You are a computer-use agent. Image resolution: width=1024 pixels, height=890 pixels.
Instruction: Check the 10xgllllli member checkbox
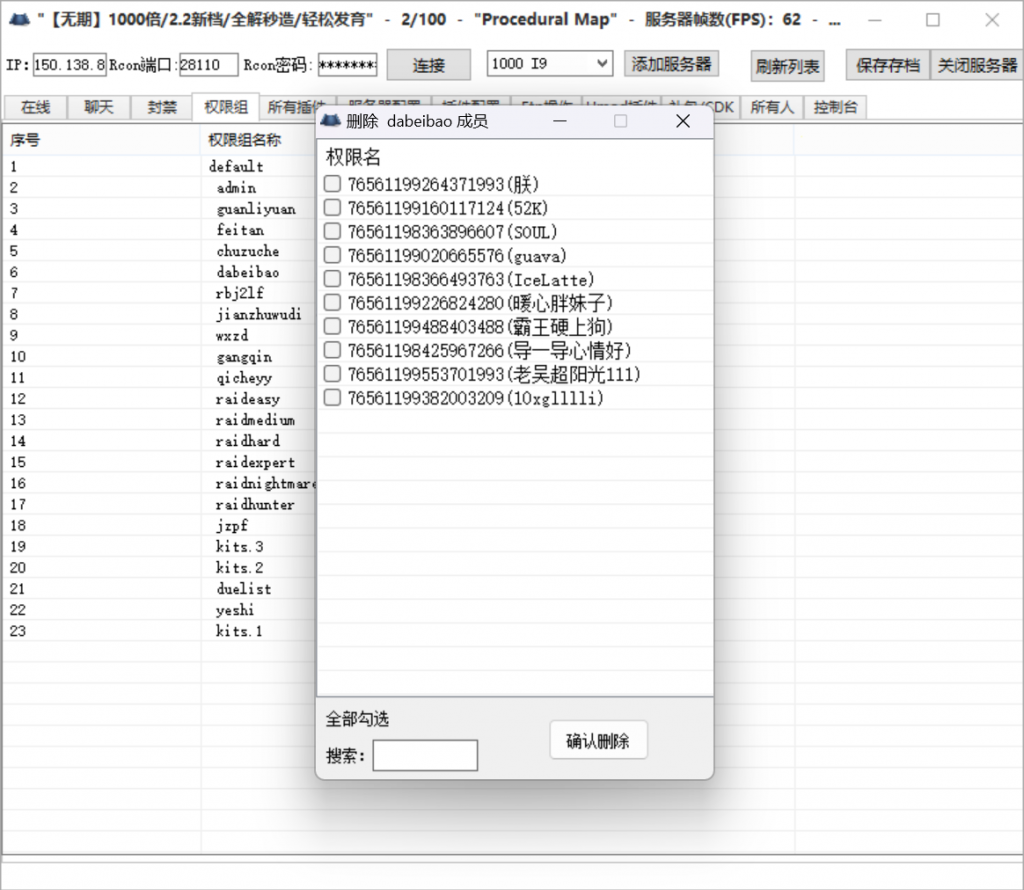coord(333,398)
